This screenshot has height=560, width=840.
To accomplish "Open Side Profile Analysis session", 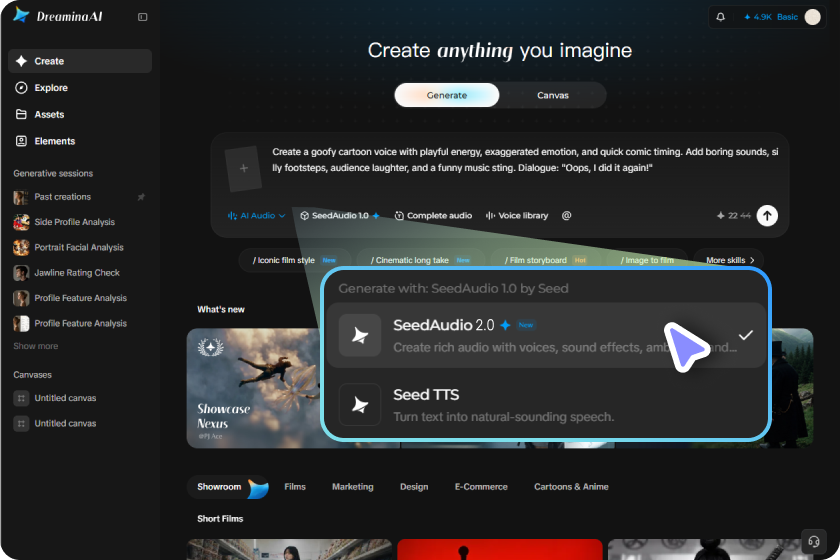I will tap(80, 222).
